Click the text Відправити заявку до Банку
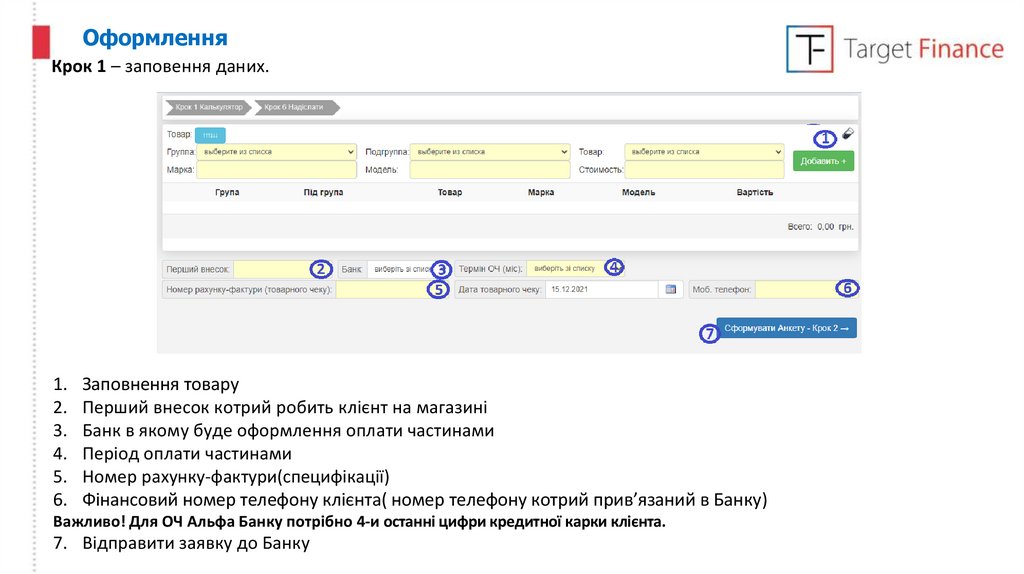 pyautogui.click(x=196, y=543)
